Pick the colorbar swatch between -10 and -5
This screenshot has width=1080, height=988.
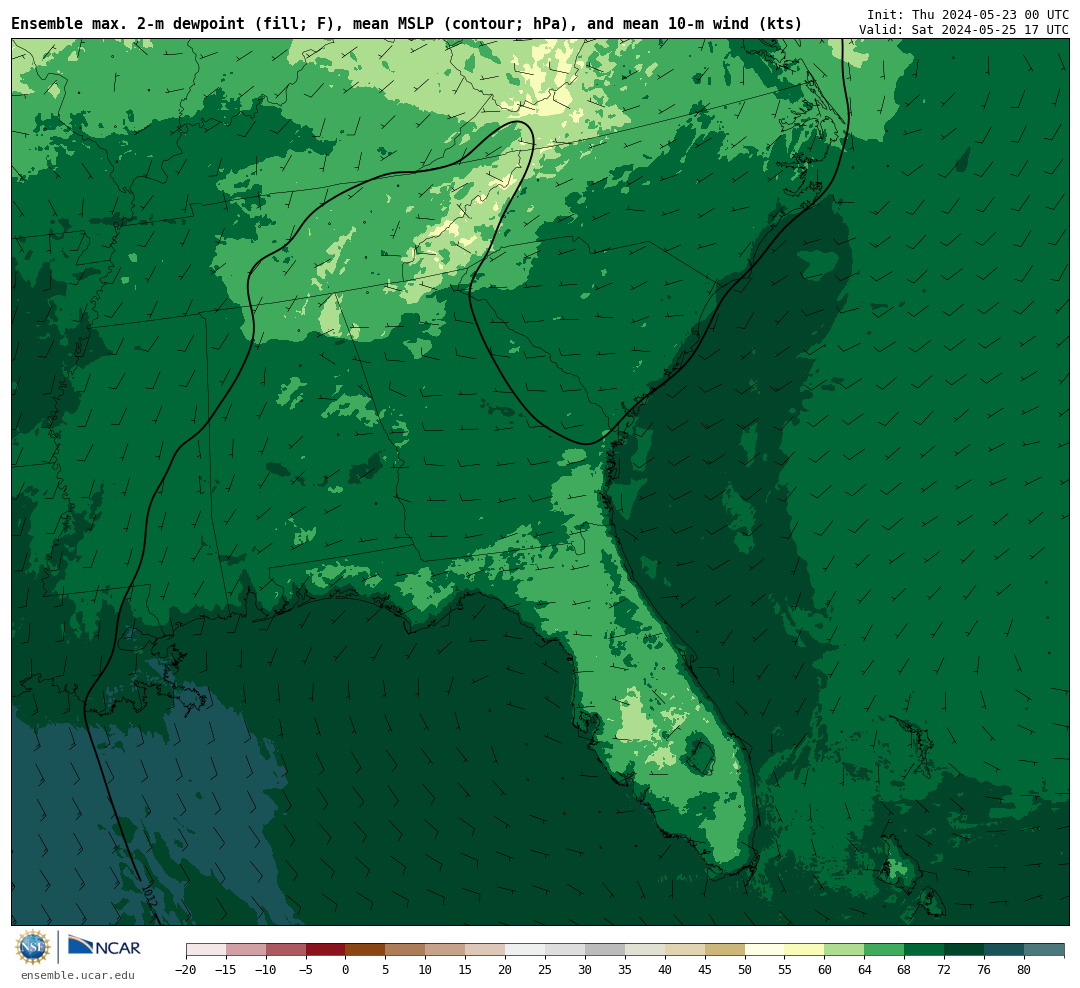[x=286, y=950]
